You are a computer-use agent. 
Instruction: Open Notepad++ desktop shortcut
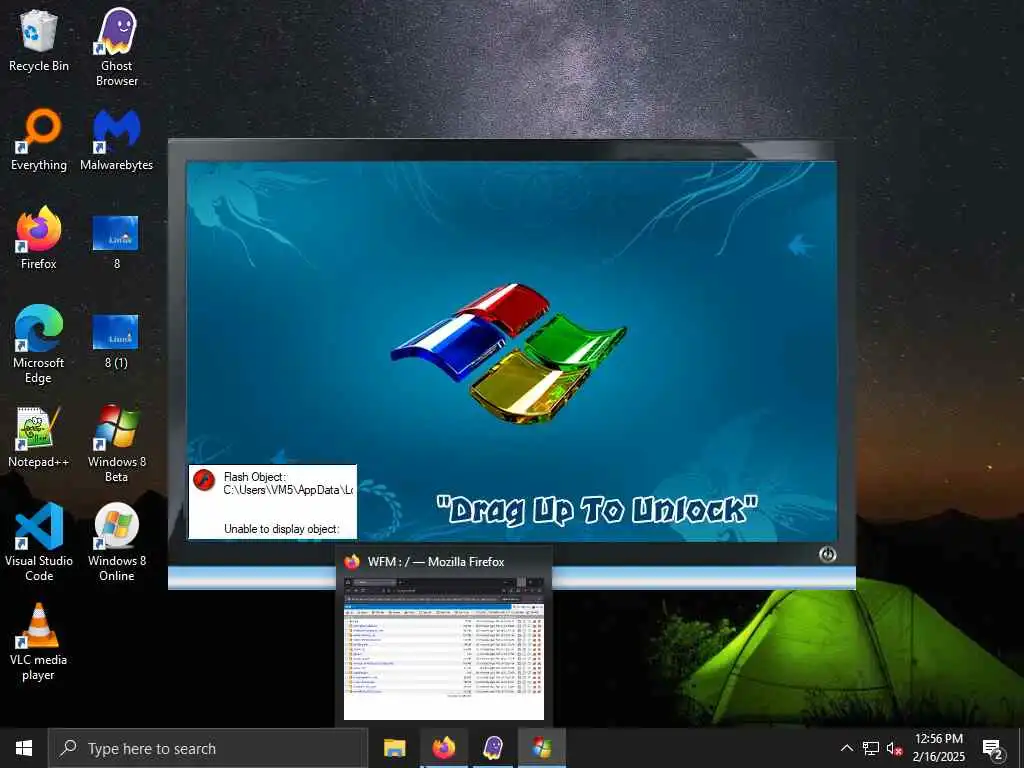coord(39,436)
